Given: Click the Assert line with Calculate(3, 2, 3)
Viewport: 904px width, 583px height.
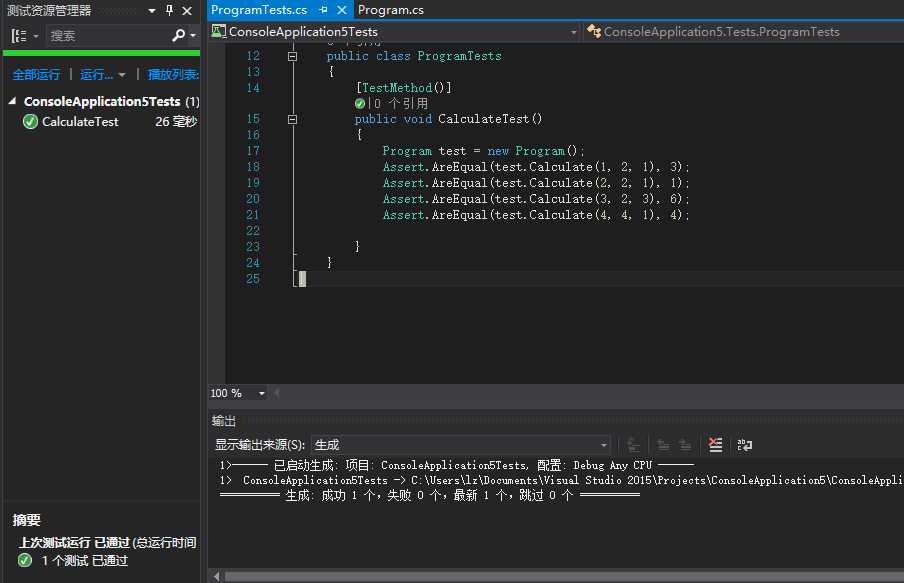Looking at the screenshot, I should pos(536,199).
